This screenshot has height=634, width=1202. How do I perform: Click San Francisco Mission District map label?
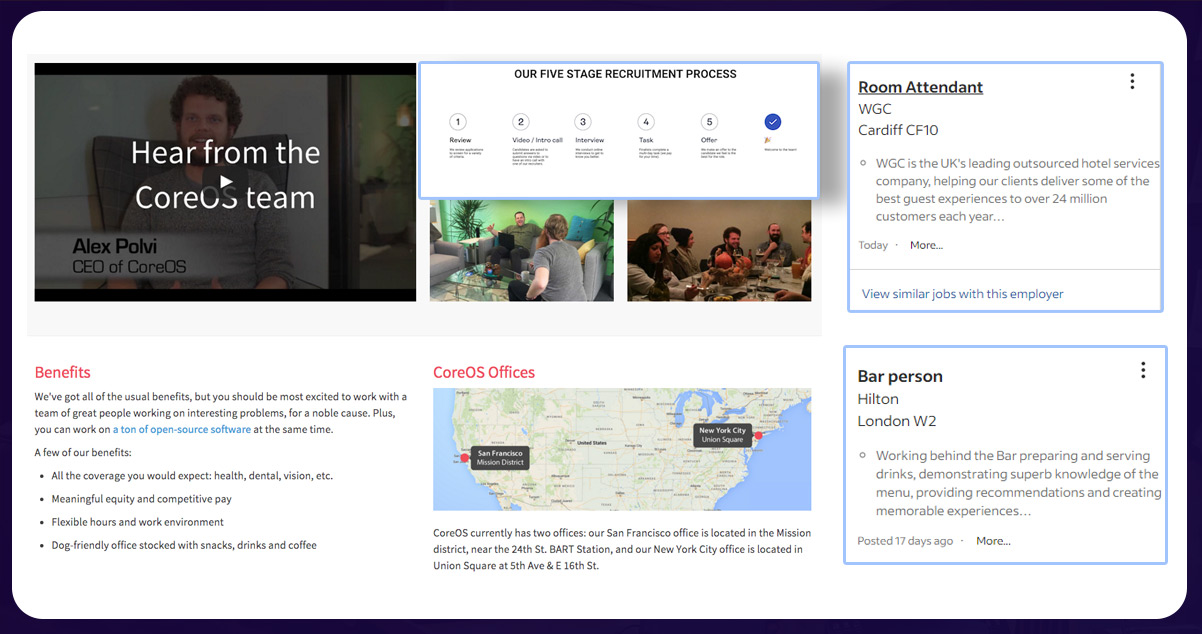pyautogui.click(x=500, y=458)
